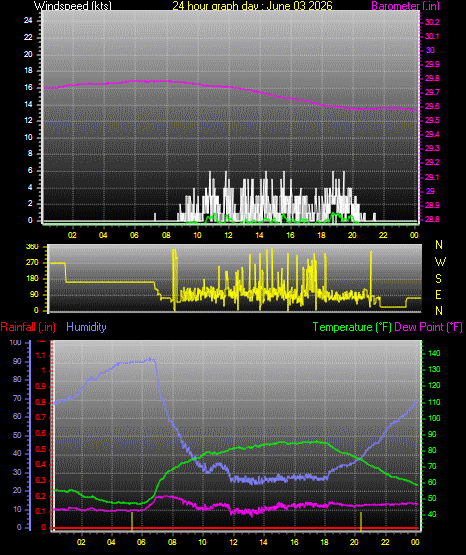466x555 pixels.
Task: Click the "100" humidity scale value
Action: coord(16,342)
